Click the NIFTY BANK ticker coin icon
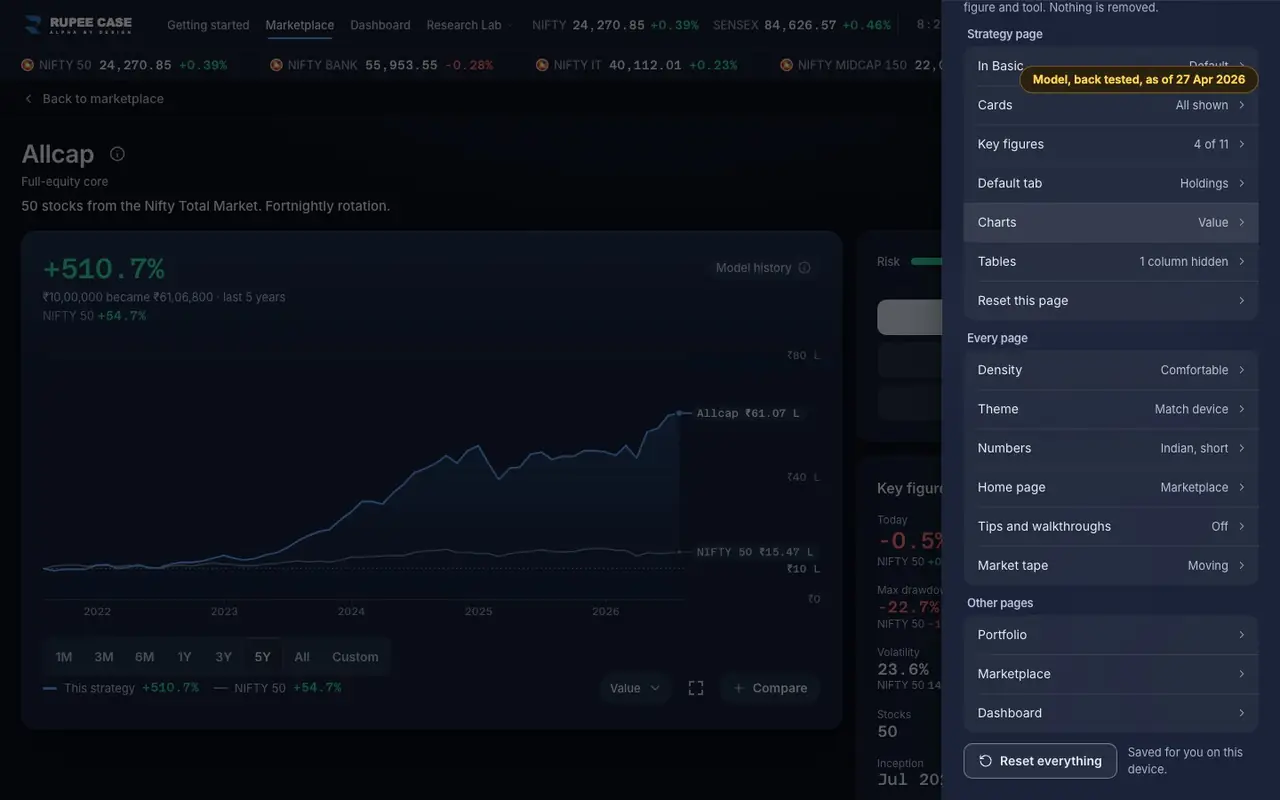Image resolution: width=1280 pixels, height=800 pixels. [x=276, y=65]
